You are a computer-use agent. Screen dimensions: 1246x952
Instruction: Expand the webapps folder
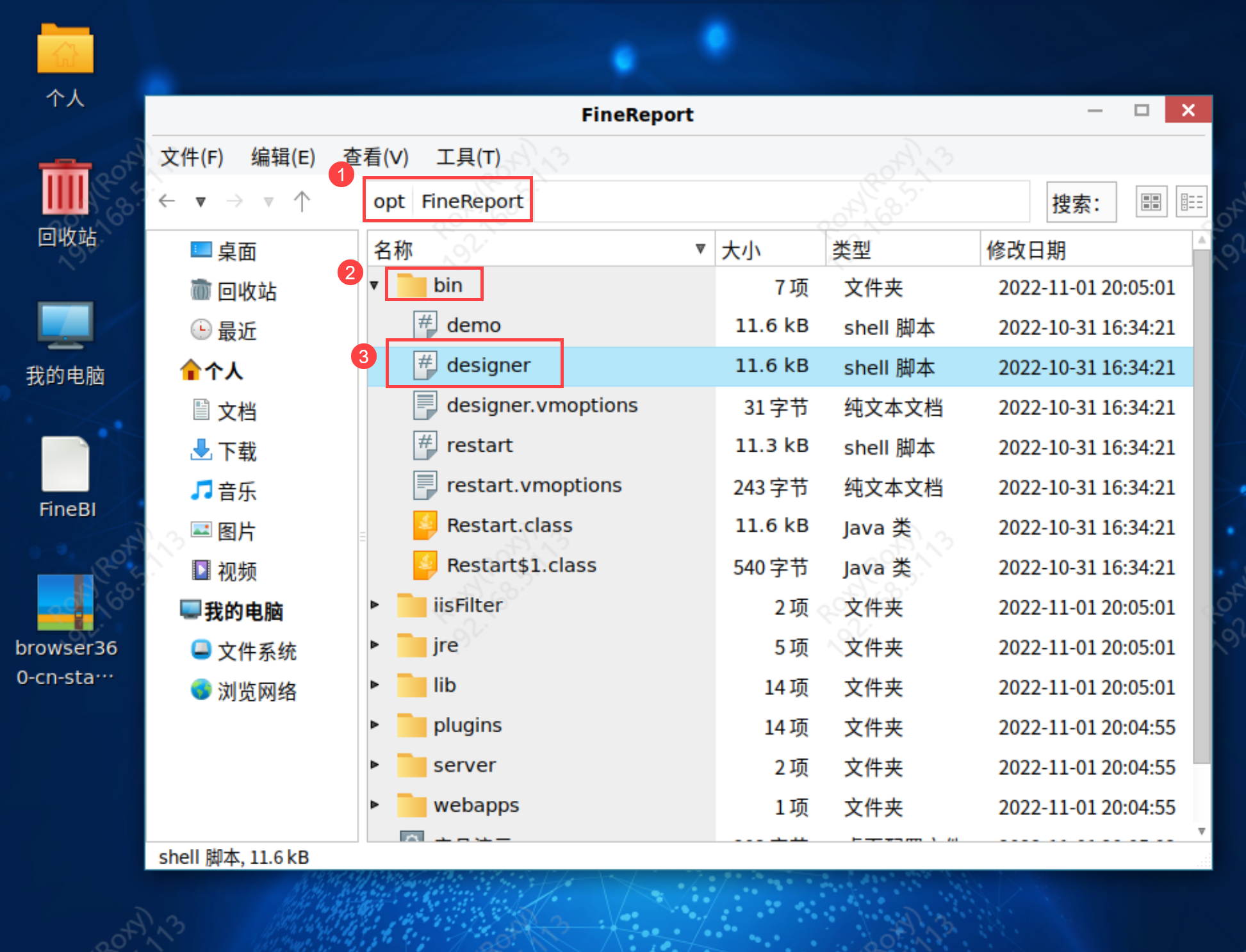[x=375, y=806]
